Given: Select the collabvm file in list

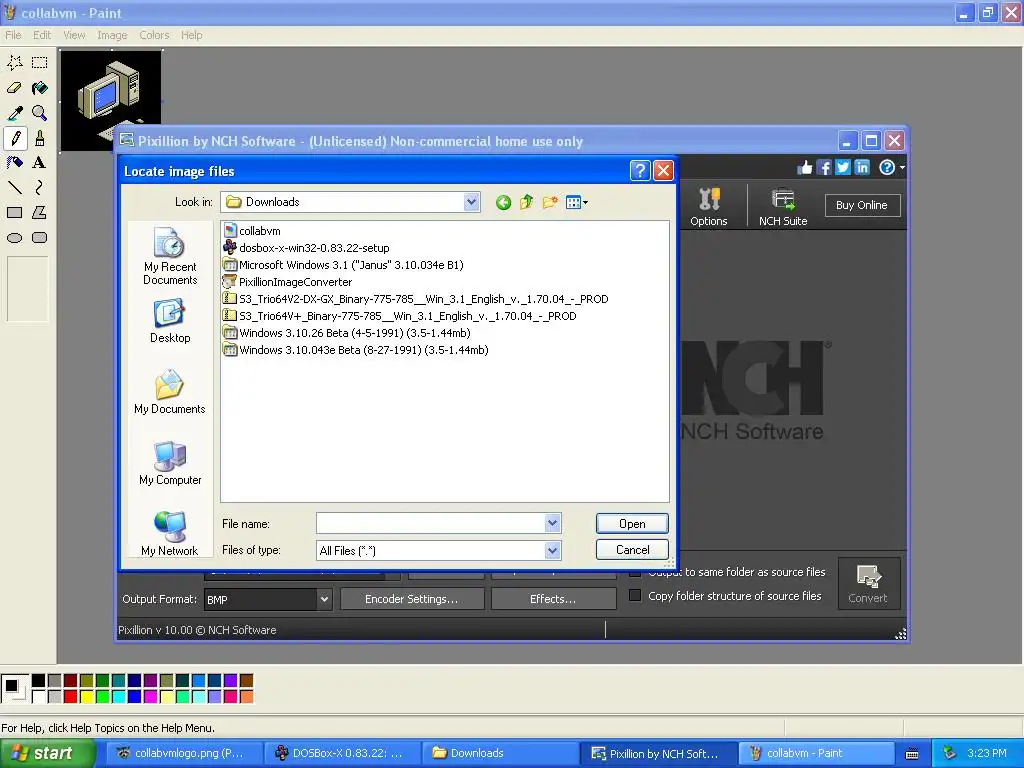Looking at the screenshot, I should coord(252,231).
